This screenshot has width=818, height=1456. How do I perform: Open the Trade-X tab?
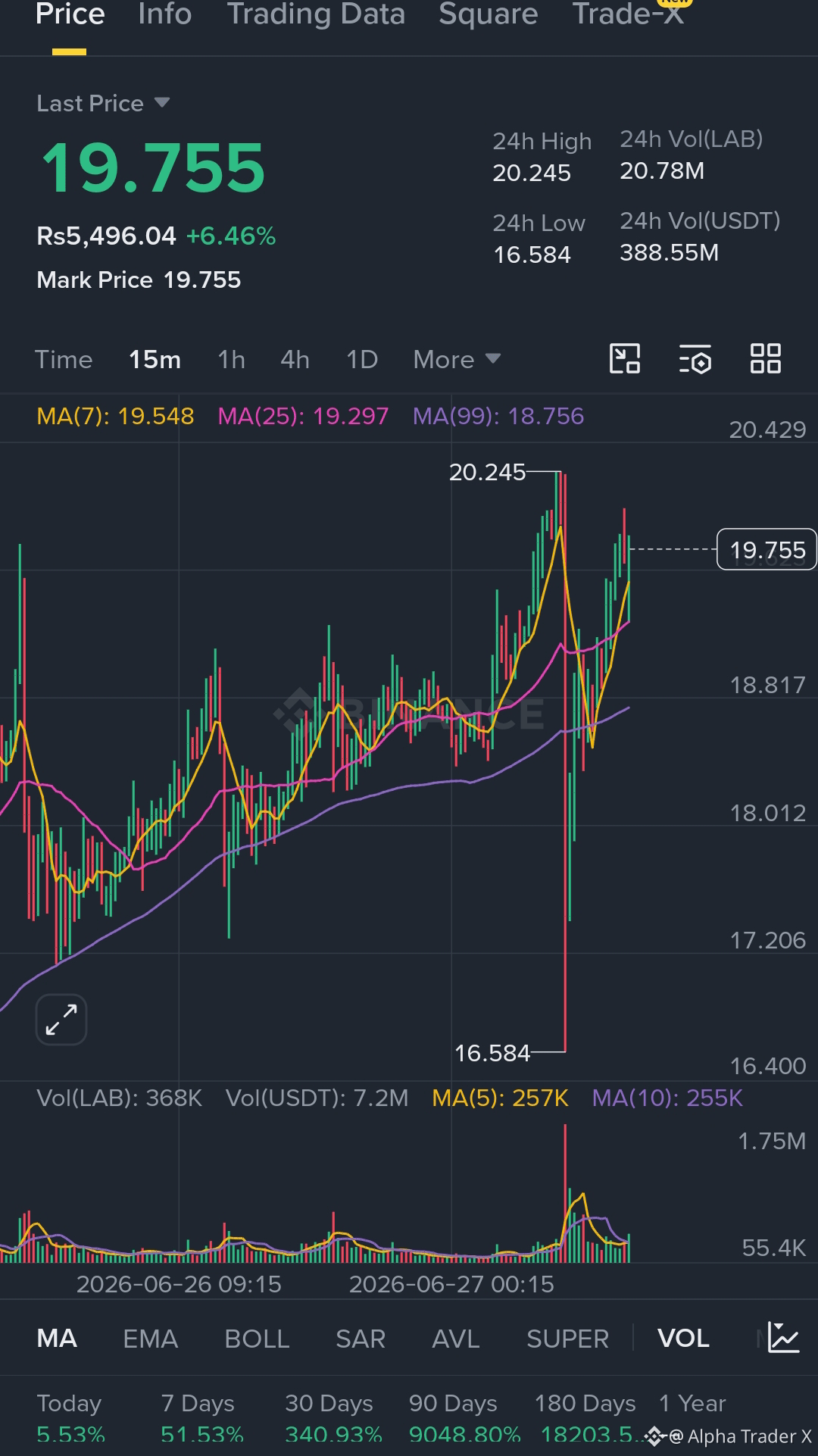(628, 14)
